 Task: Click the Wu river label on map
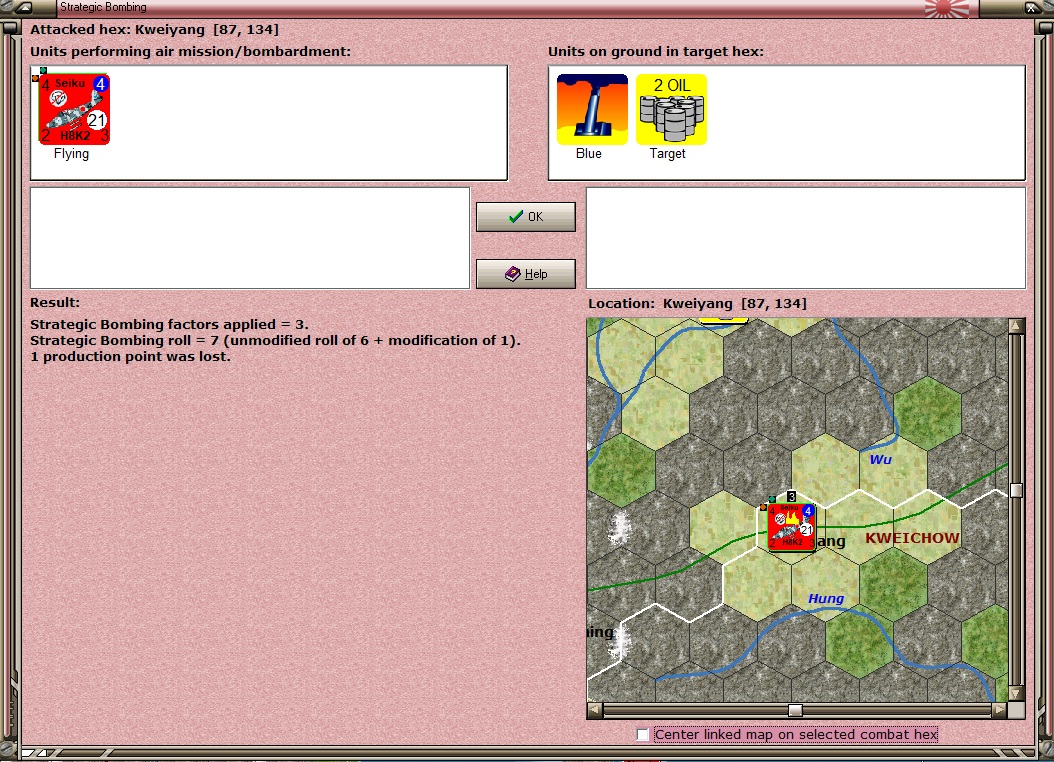pyautogui.click(x=880, y=460)
